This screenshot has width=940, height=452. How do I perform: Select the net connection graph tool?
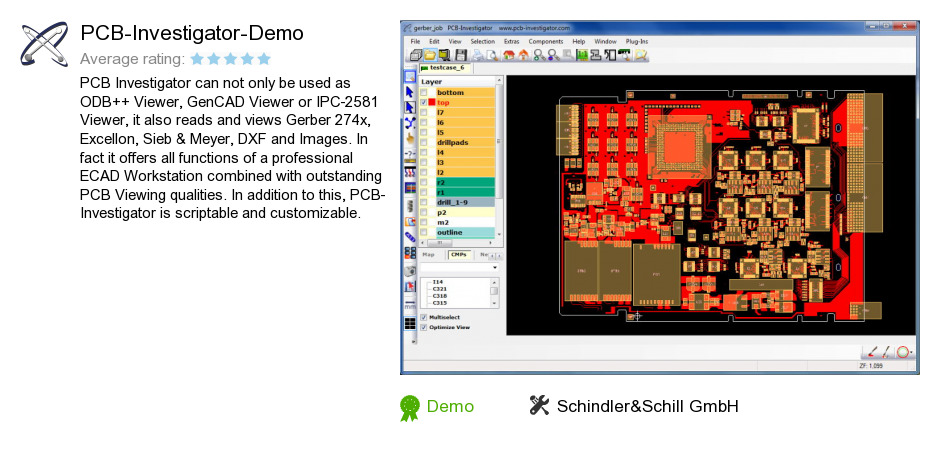click(x=410, y=122)
